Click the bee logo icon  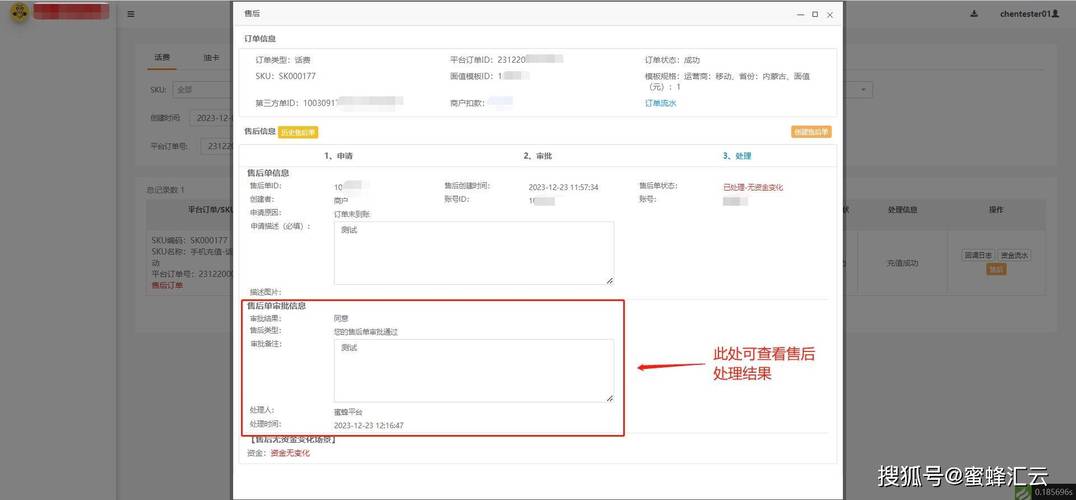19,12
